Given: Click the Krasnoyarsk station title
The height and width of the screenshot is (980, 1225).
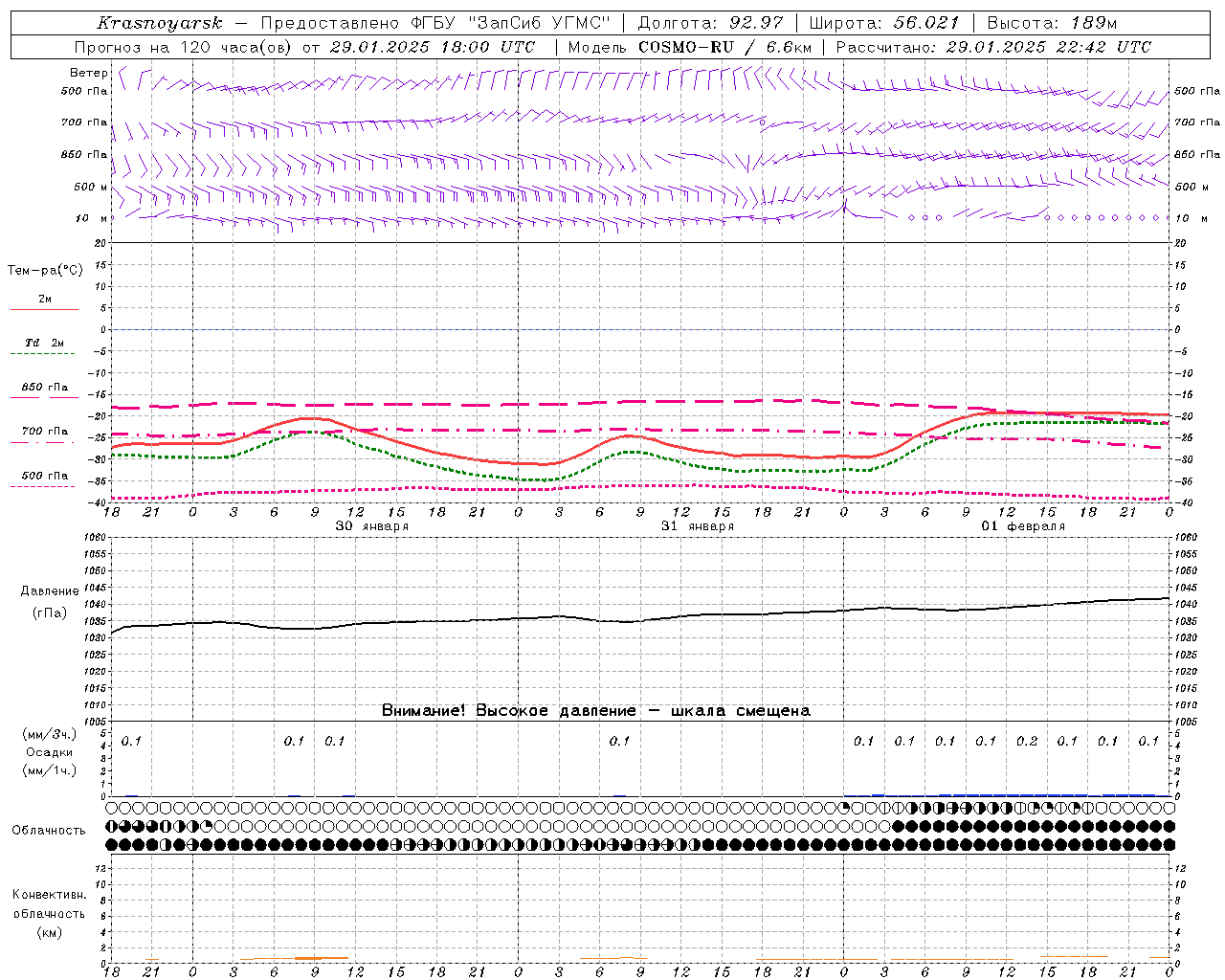Looking at the screenshot, I should 160,23.
